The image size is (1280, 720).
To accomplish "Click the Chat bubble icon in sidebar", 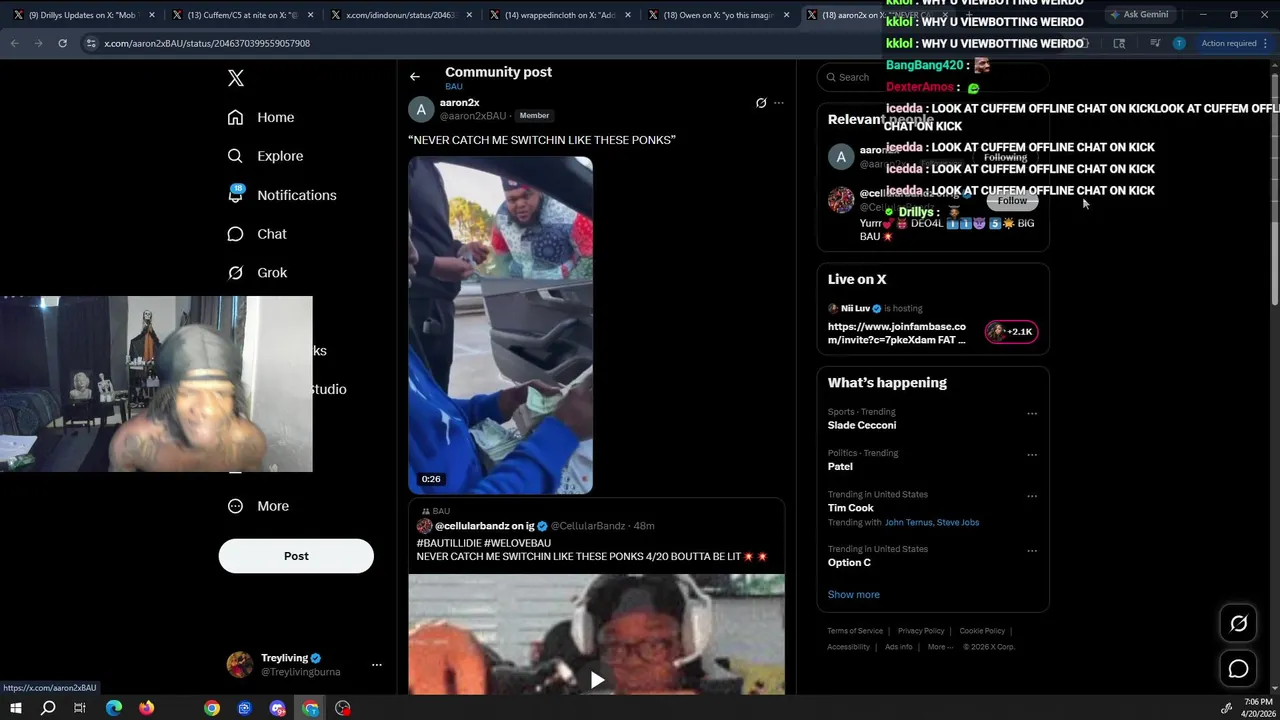I will [x=235, y=234].
